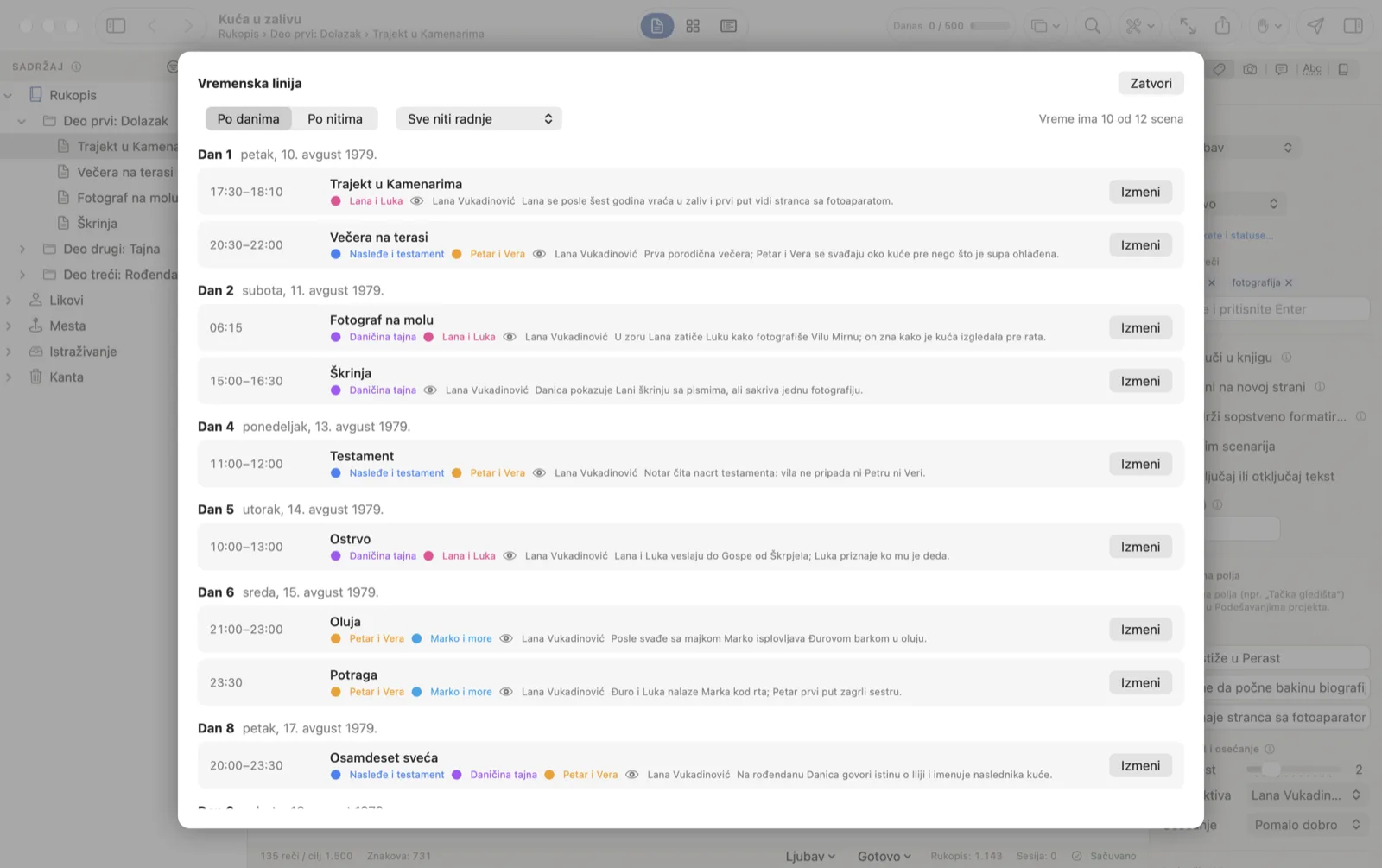Toggle eye icon in Trajekt u Kamenarima row
Viewport: 1382px width, 868px height.
[416, 201]
